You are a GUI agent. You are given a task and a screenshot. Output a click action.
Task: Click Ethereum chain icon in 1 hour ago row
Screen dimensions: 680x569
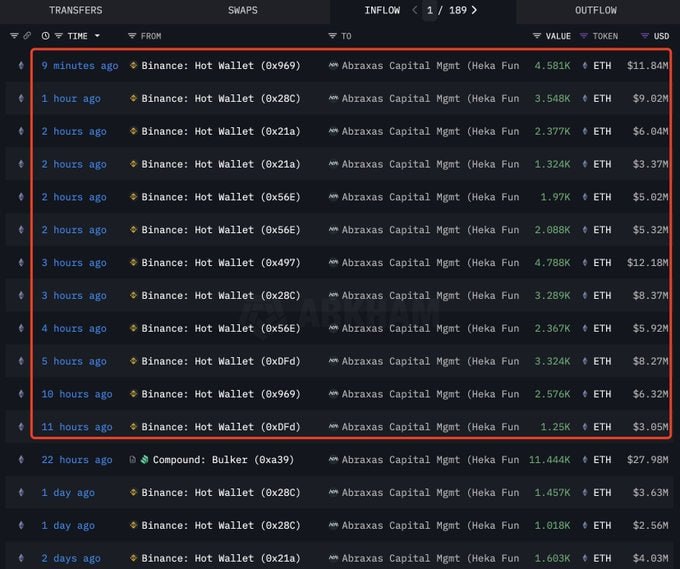(21, 99)
